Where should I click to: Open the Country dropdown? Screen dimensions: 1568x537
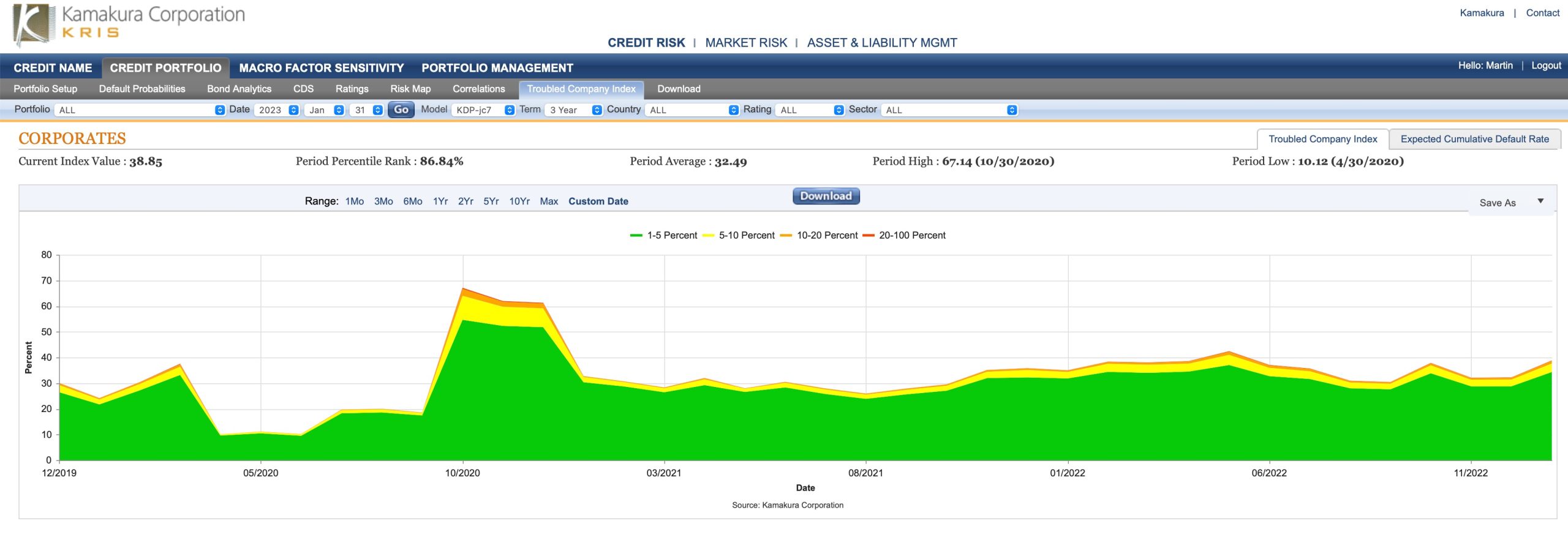click(x=692, y=110)
